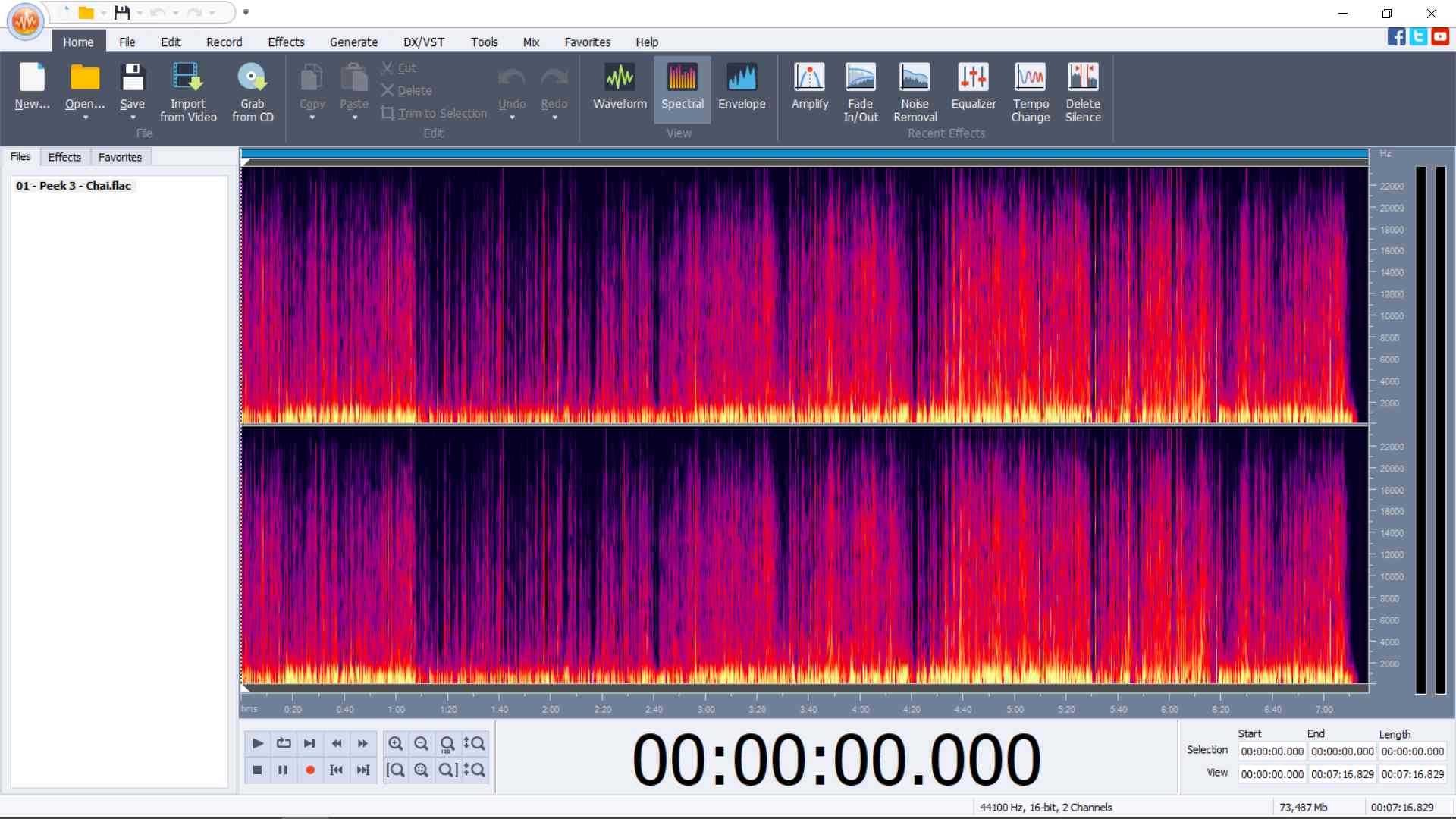Viewport: 1456px width, 819px height.
Task: Expand the Open dropdown arrow
Action: click(85, 118)
